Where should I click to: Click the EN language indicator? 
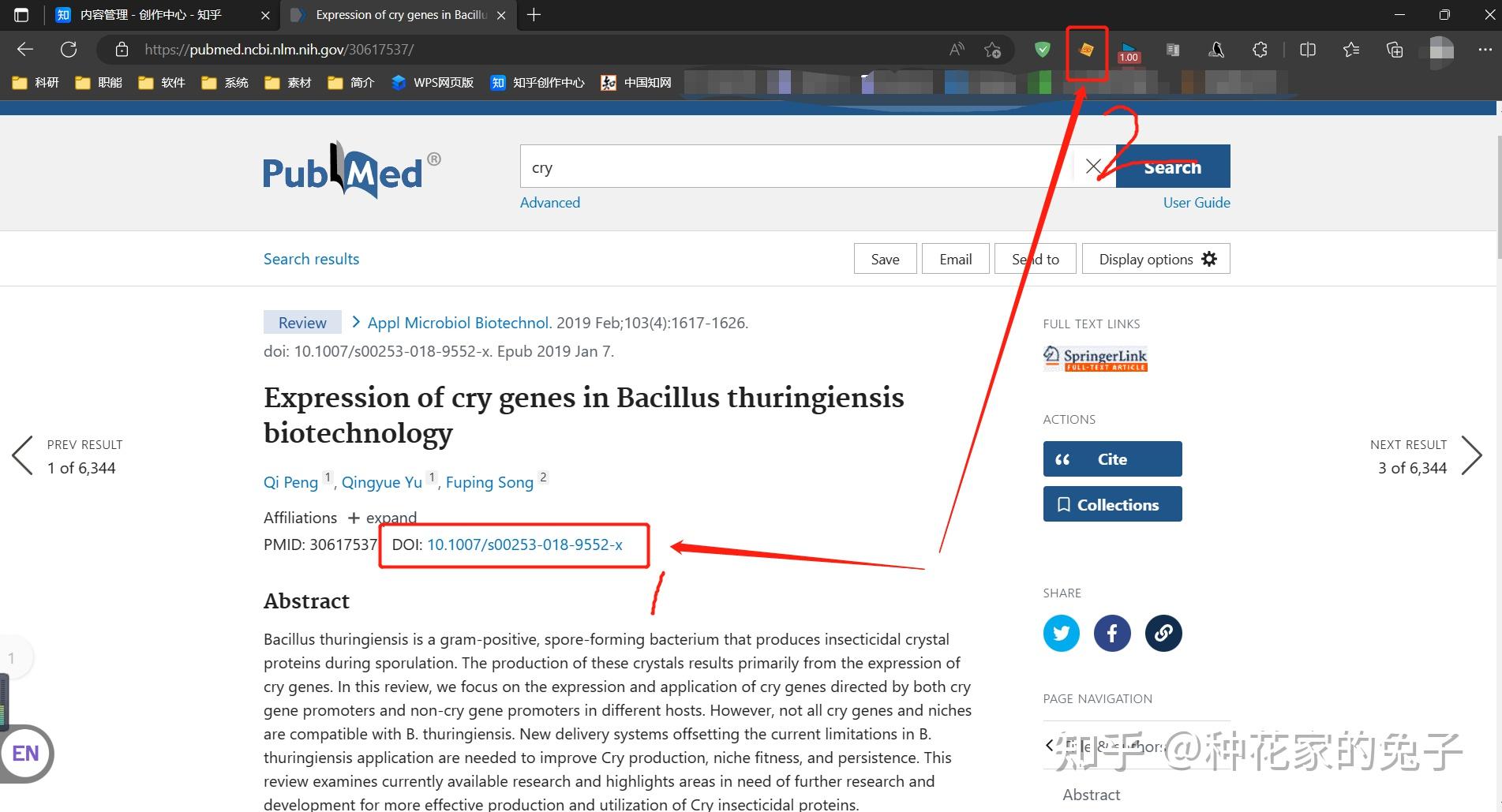click(24, 754)
